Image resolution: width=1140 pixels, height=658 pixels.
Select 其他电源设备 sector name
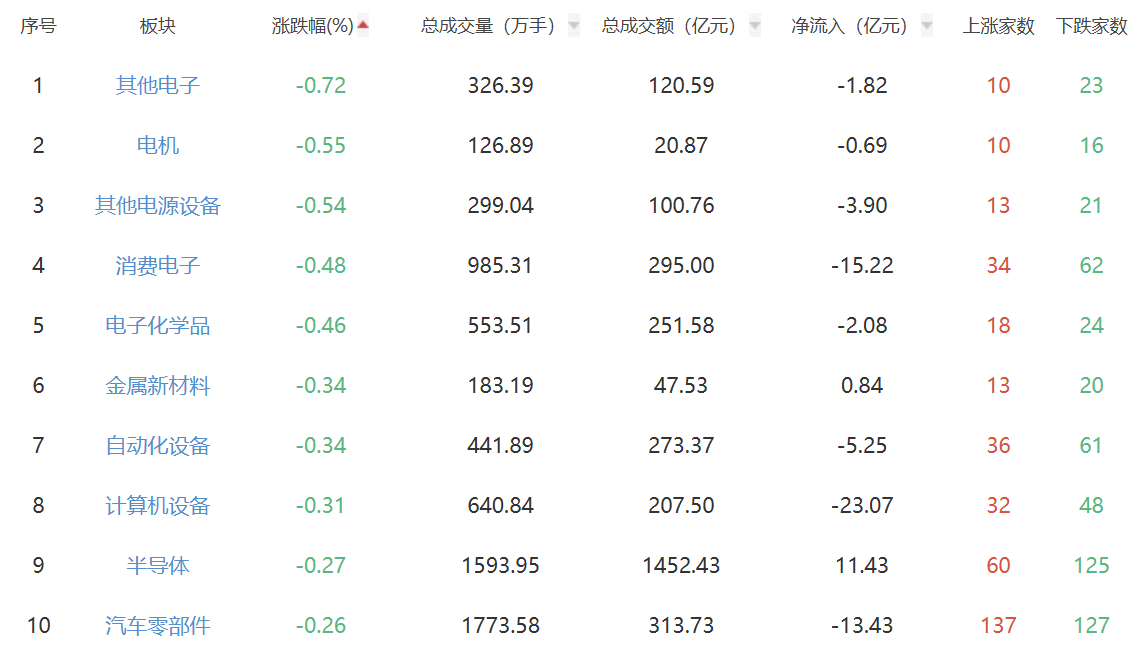pos(158,205)
